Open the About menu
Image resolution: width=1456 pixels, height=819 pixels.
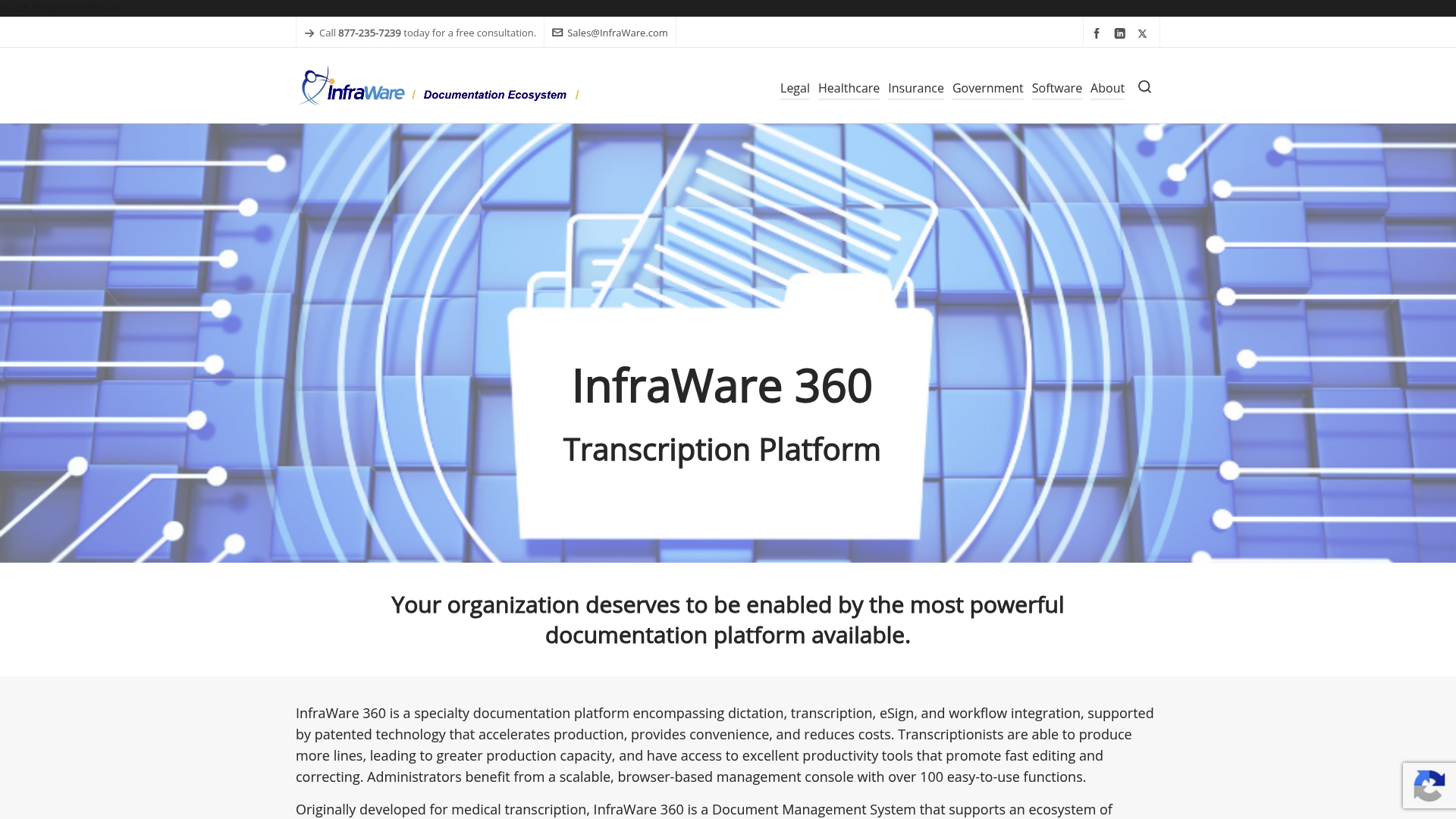[1107, 88]
